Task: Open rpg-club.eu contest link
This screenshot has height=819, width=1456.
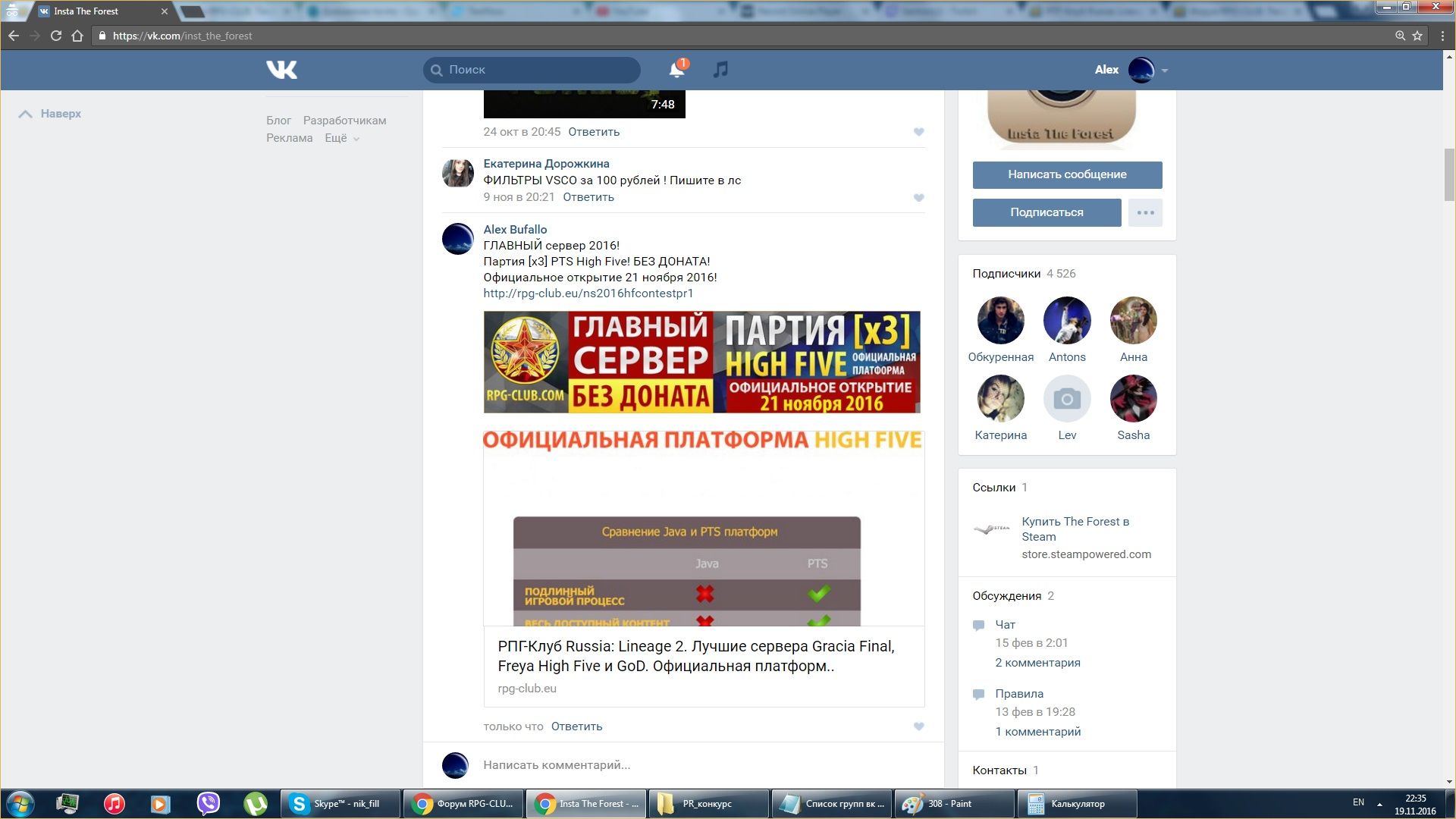Action: [x=588, y=293]
